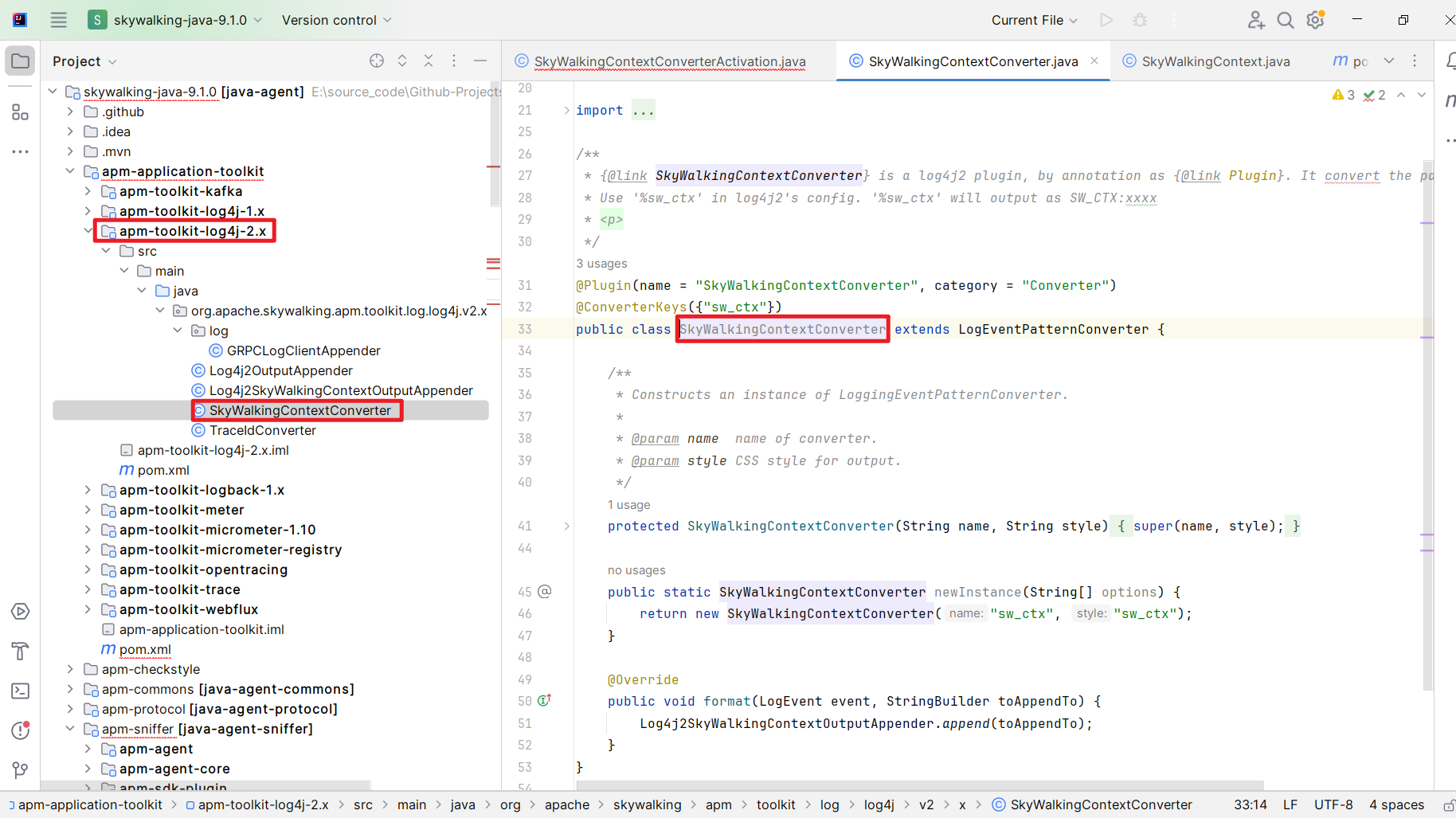Close SkyWalkingContextConverter.java tab
Viewport: 1456px width, 818px height.
pos(1094,61)
